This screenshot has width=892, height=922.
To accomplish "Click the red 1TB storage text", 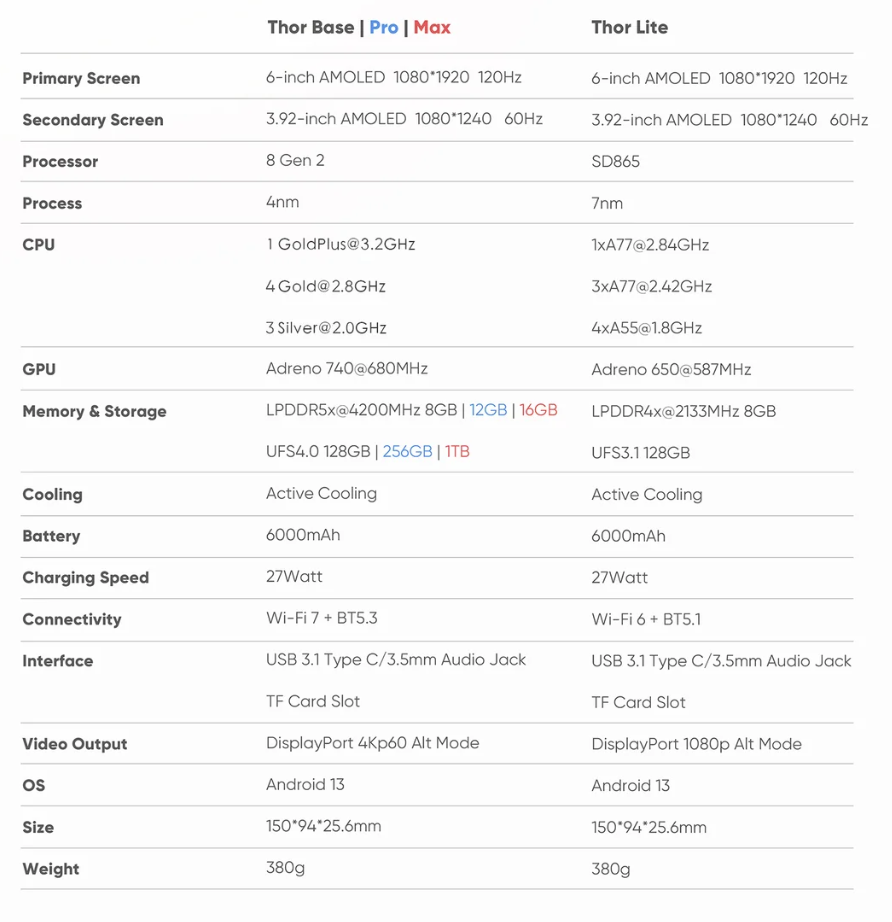I will (457, 452).
